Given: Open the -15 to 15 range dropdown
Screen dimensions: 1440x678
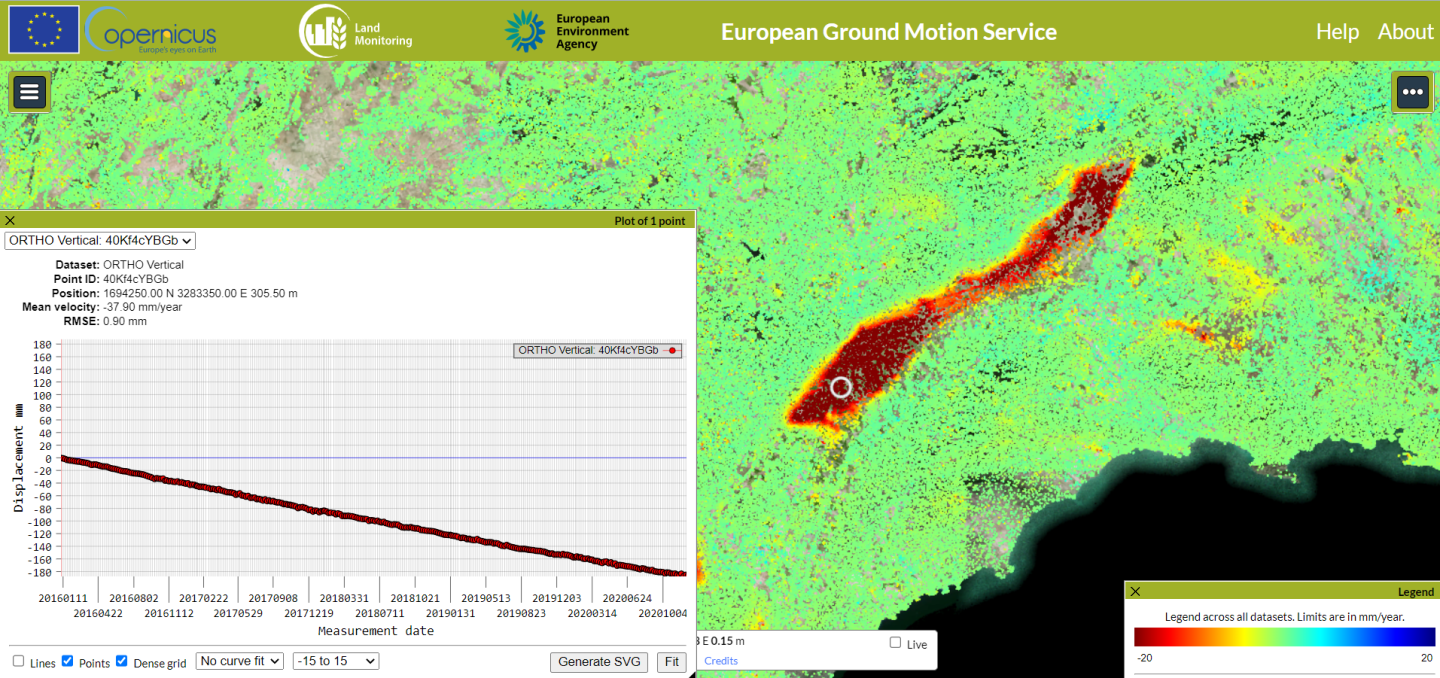Looking at the screenshot, I should (335, 660).
